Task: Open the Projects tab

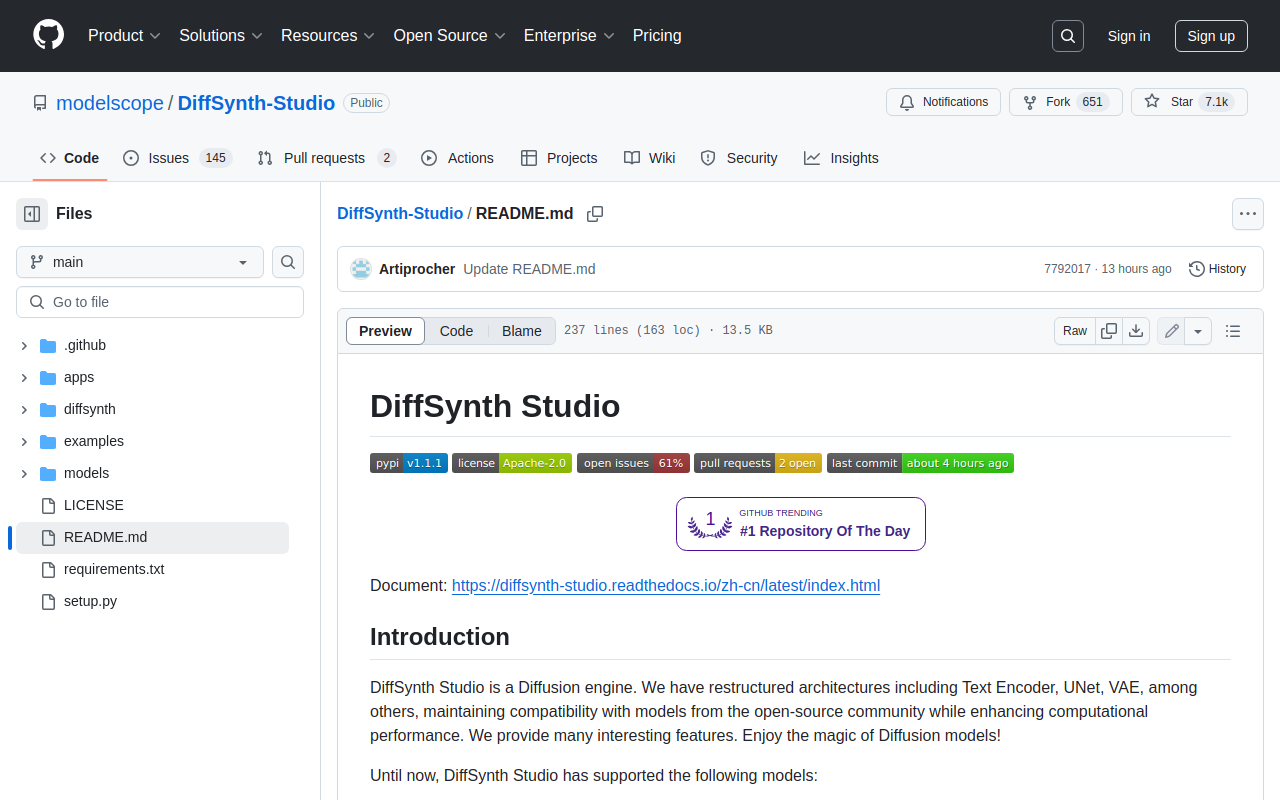Action: 559,158
